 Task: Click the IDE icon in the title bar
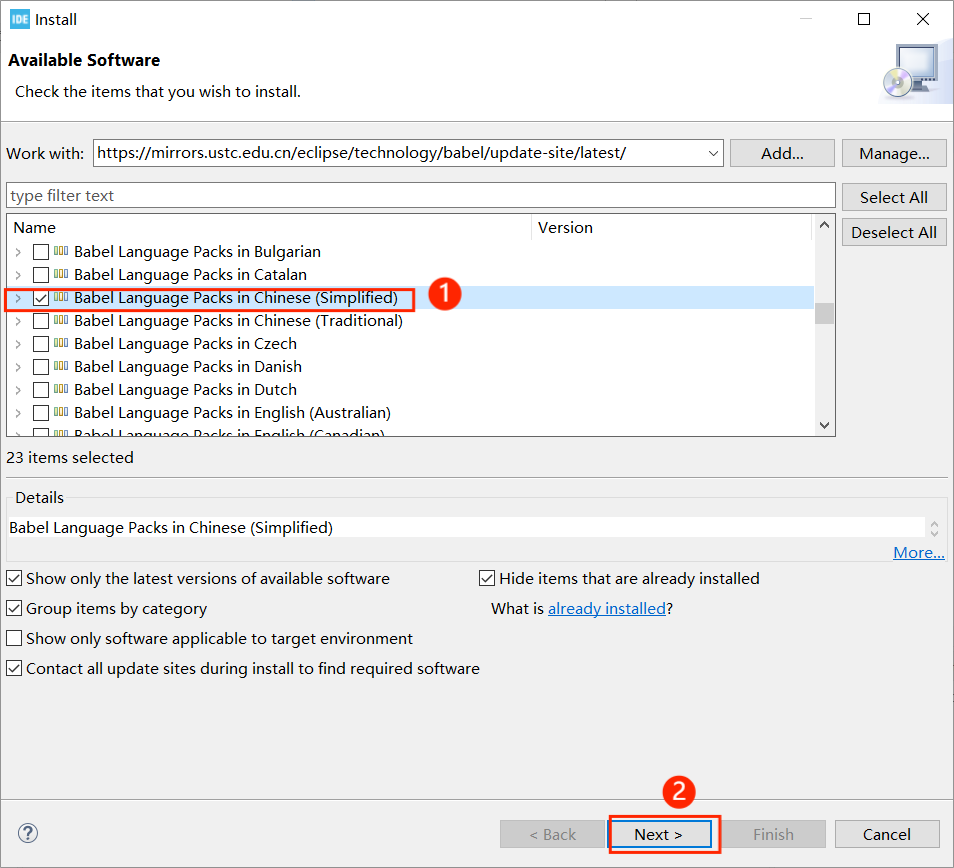[19, 19]
